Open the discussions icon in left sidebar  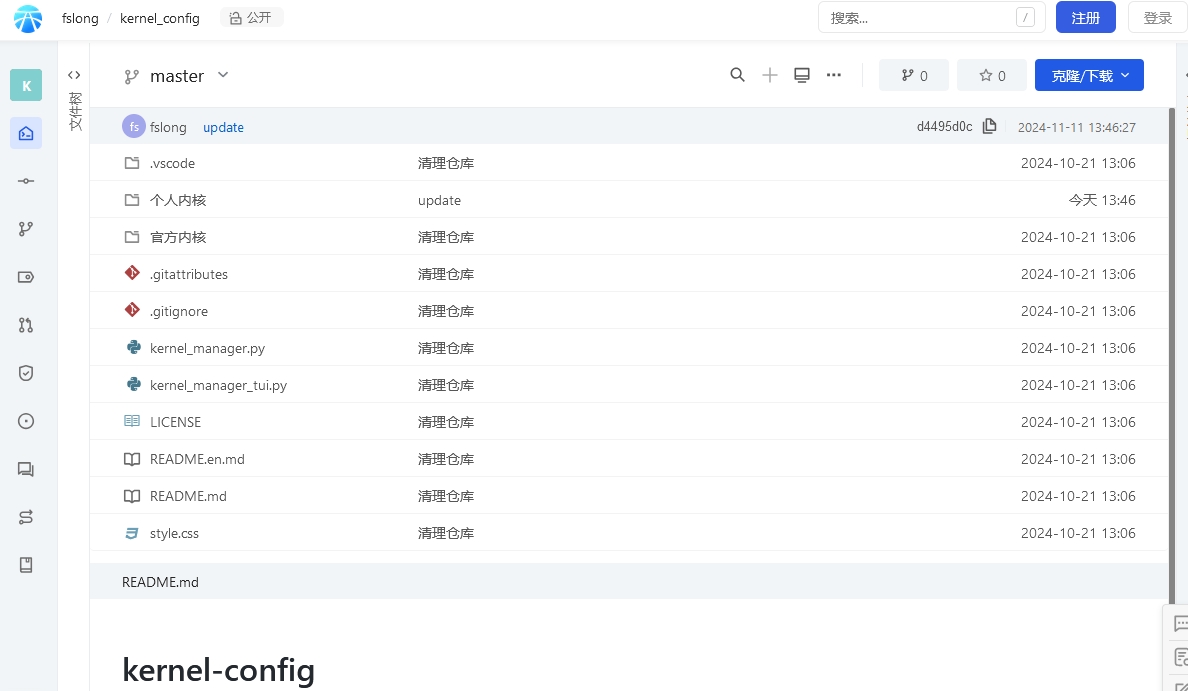pyautogui.click(x=26, y=469)
